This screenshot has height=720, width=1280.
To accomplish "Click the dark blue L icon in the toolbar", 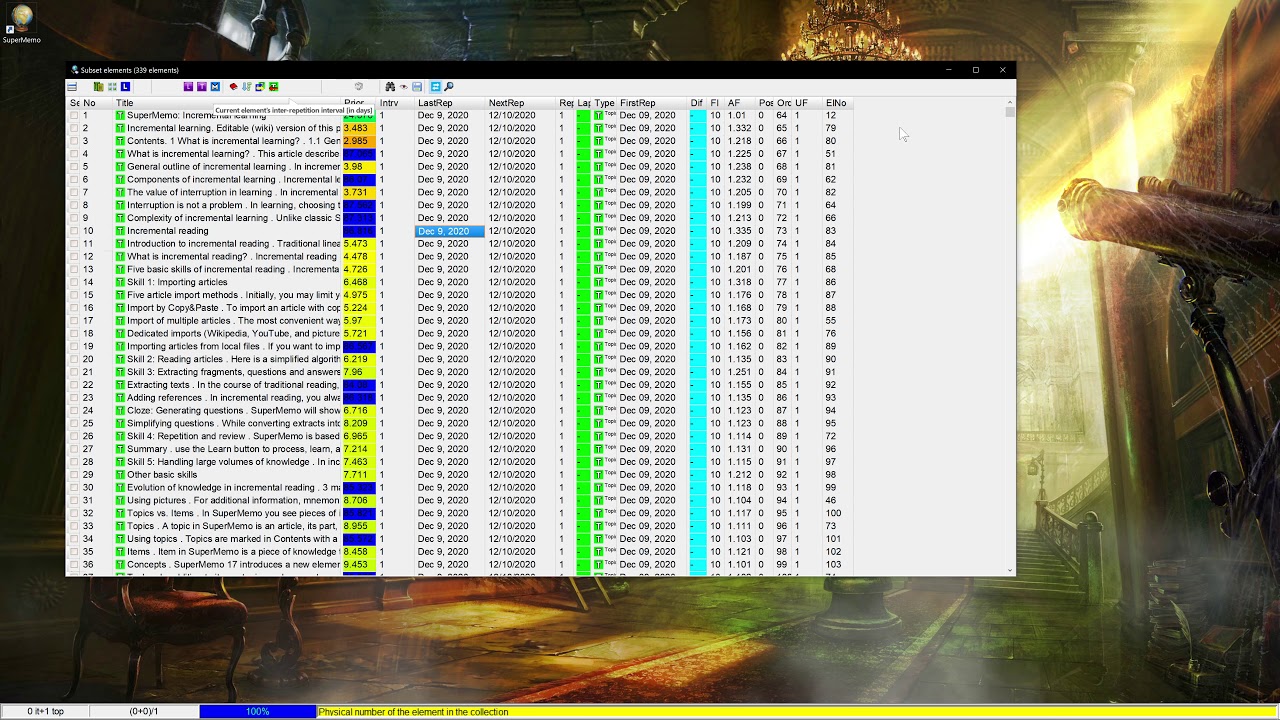I will pos(125,87).
